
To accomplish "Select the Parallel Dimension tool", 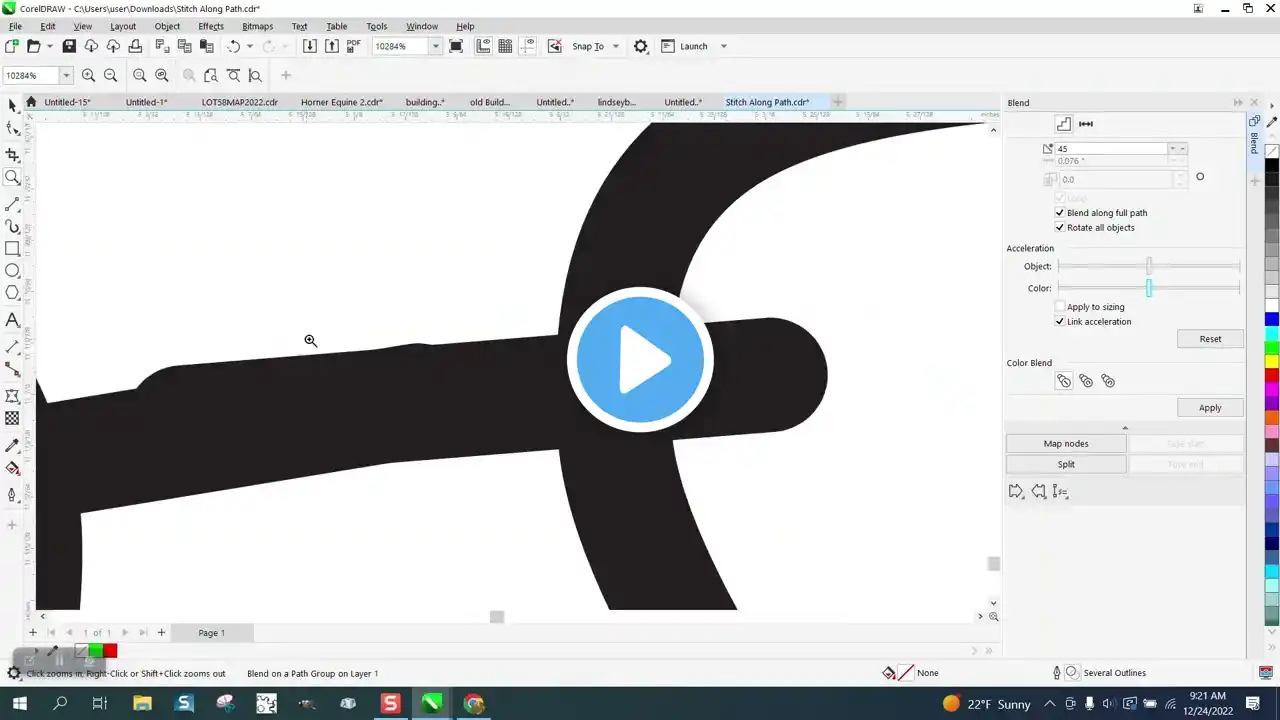I will (x=12, y=347).
